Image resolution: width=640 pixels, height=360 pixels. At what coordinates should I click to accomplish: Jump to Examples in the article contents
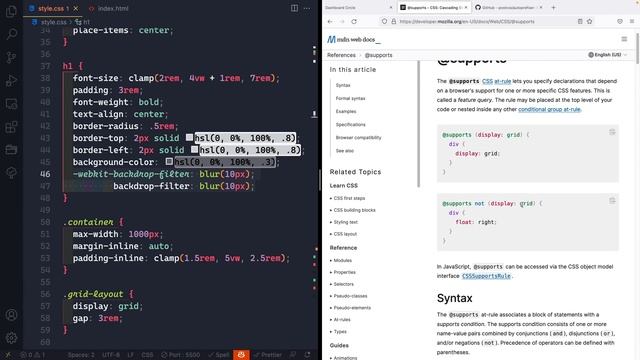(346, 111)
